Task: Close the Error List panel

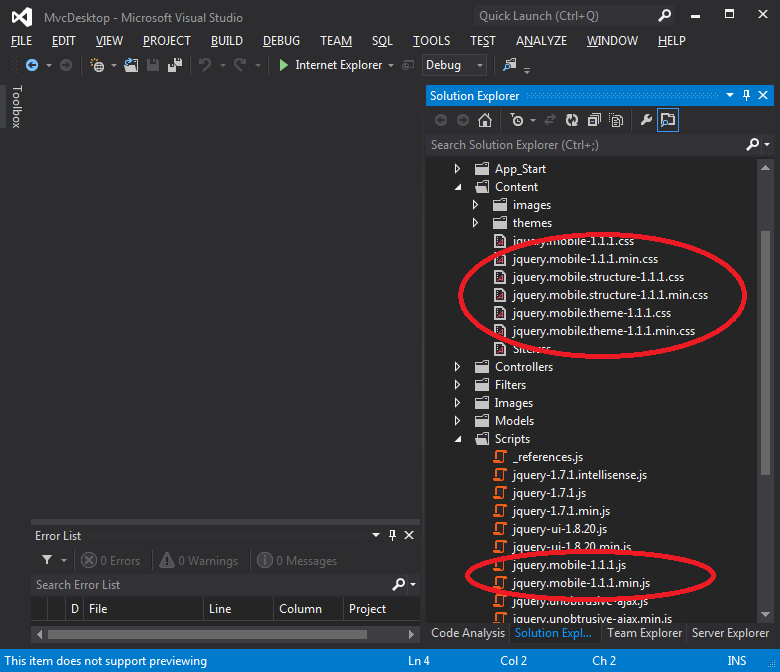Action: (x=409, y=535)
